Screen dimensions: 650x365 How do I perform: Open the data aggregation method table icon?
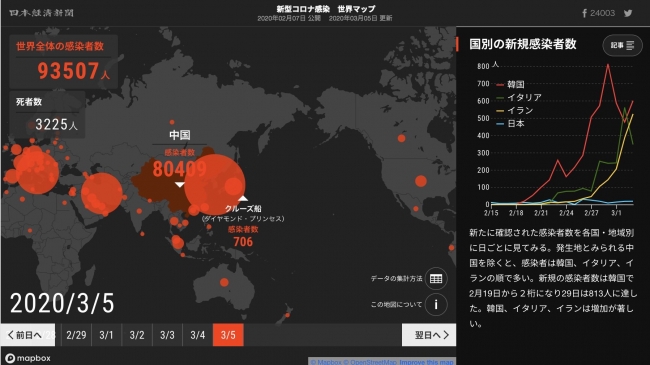436,278
